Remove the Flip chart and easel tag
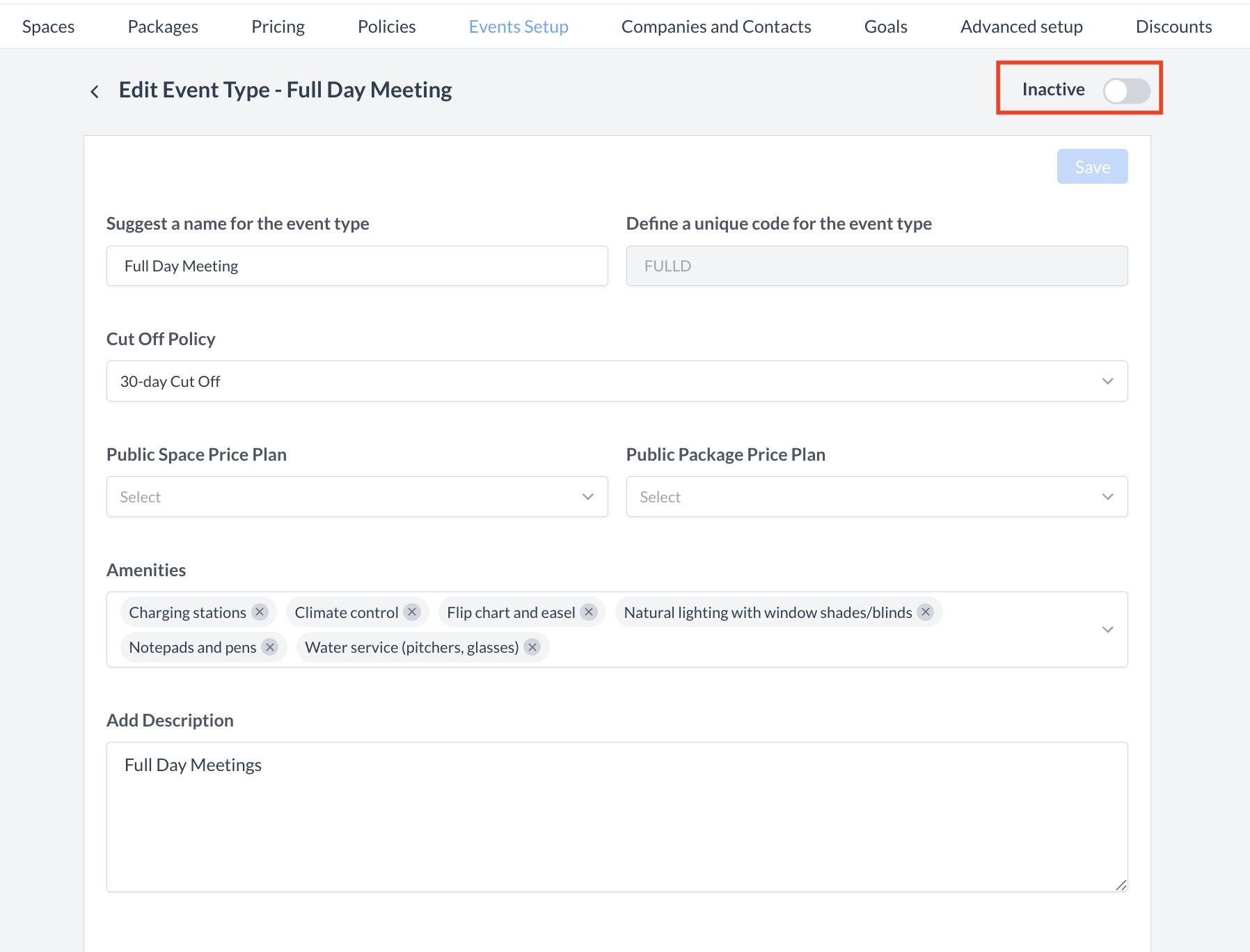Image resolution: width=1250 pixels, height=952 pixels. pyautogui.click(x=589, y=612)
